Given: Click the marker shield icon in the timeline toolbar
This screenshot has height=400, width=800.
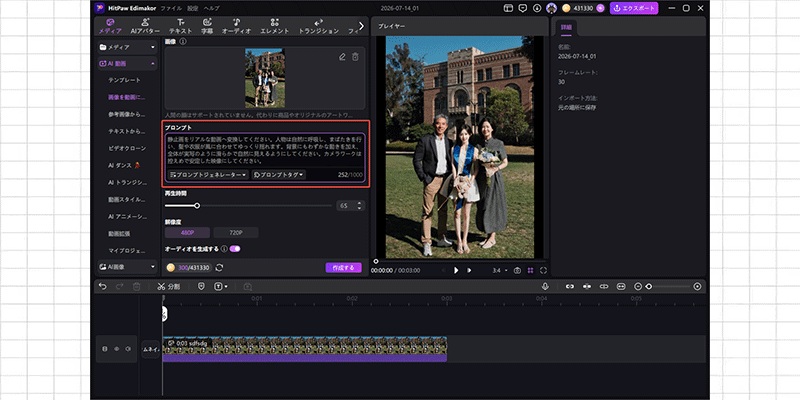Looking at the screenshot, I should point(201,287).
